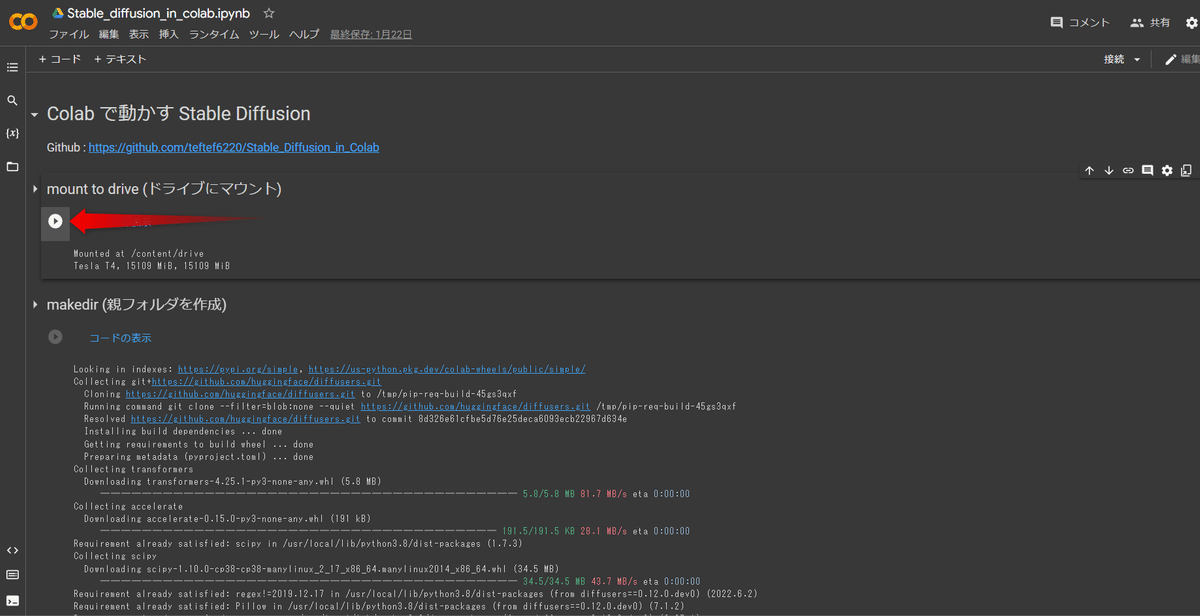Open the teftef6220 Stable_Diffusion_in_Colab GitHub link
This screenshot has width=1200, height=616.
tap(234, 147)
